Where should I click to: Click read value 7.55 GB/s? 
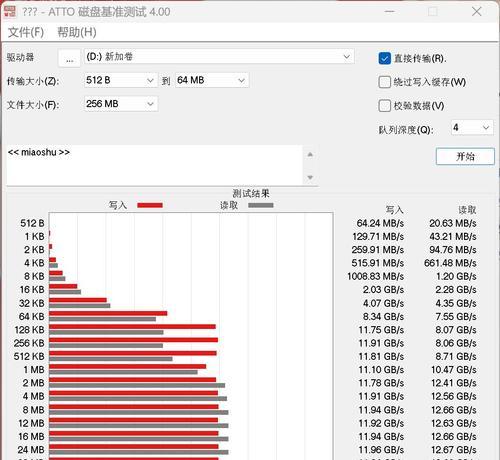(456, 316)
